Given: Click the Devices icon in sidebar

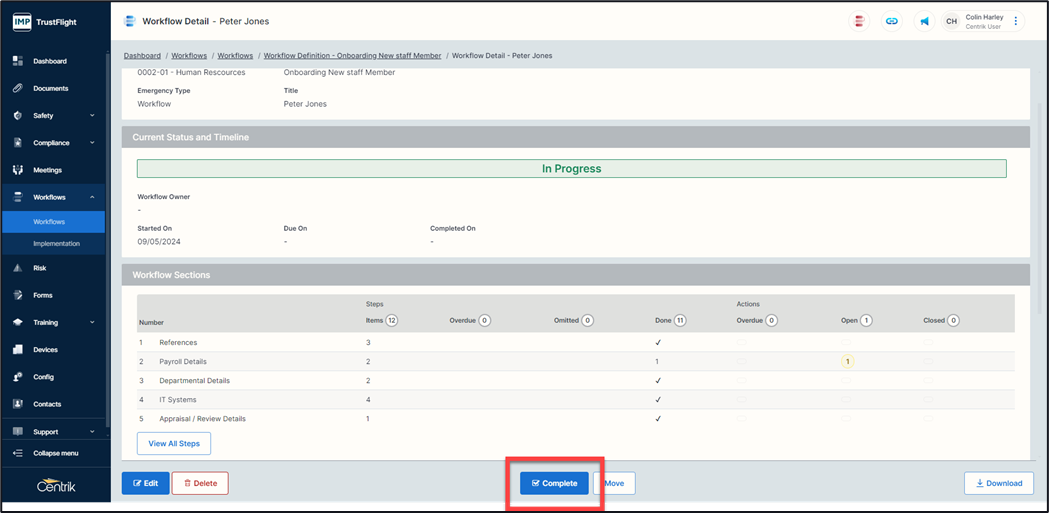Looking at the screenshot, I should [18, 350].
